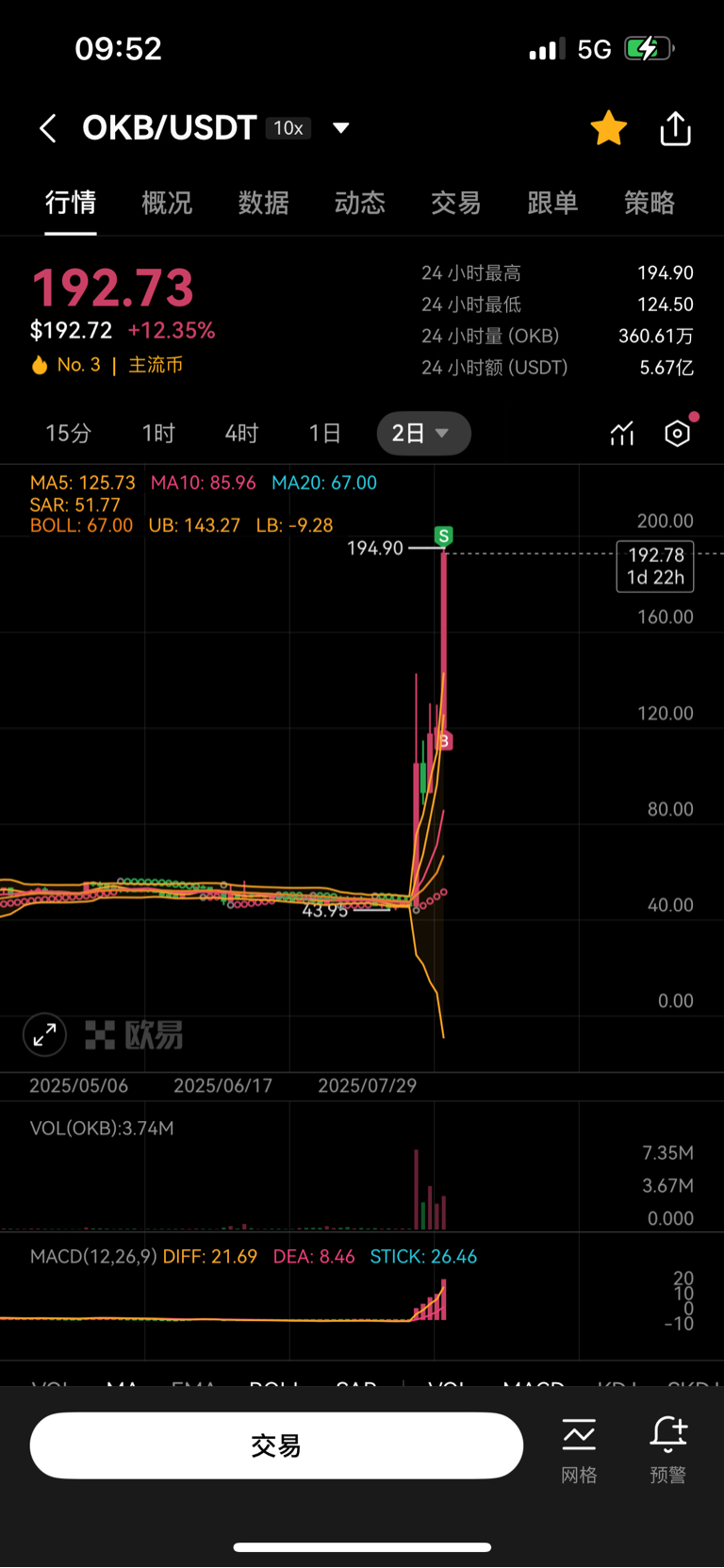Tap the 5G network indicator
This screenshot has width=724, height=1568.
coord(594,49)
